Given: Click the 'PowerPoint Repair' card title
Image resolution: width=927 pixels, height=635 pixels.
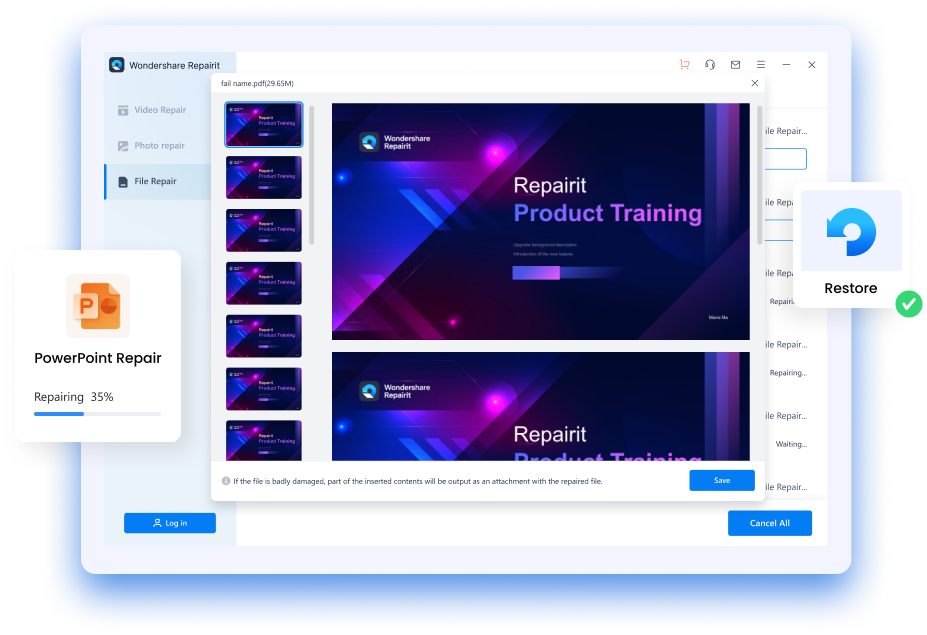Looking at the screenshot, I should point(98,358).
